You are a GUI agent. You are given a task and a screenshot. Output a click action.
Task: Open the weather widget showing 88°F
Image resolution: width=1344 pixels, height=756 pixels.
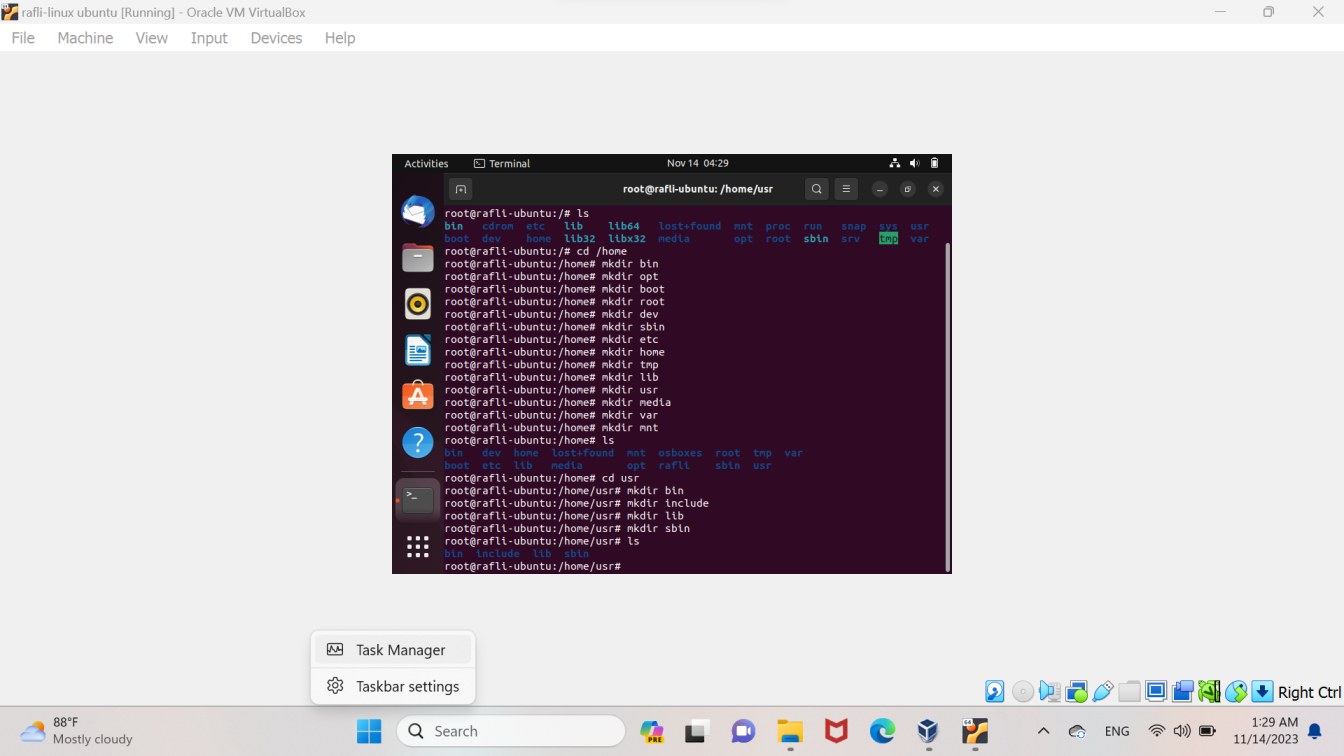(77, 731)
